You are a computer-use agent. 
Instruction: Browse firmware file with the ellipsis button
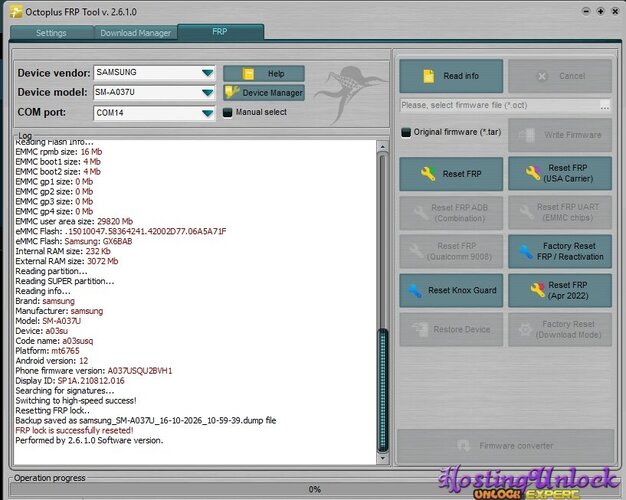tap(604, 106)
